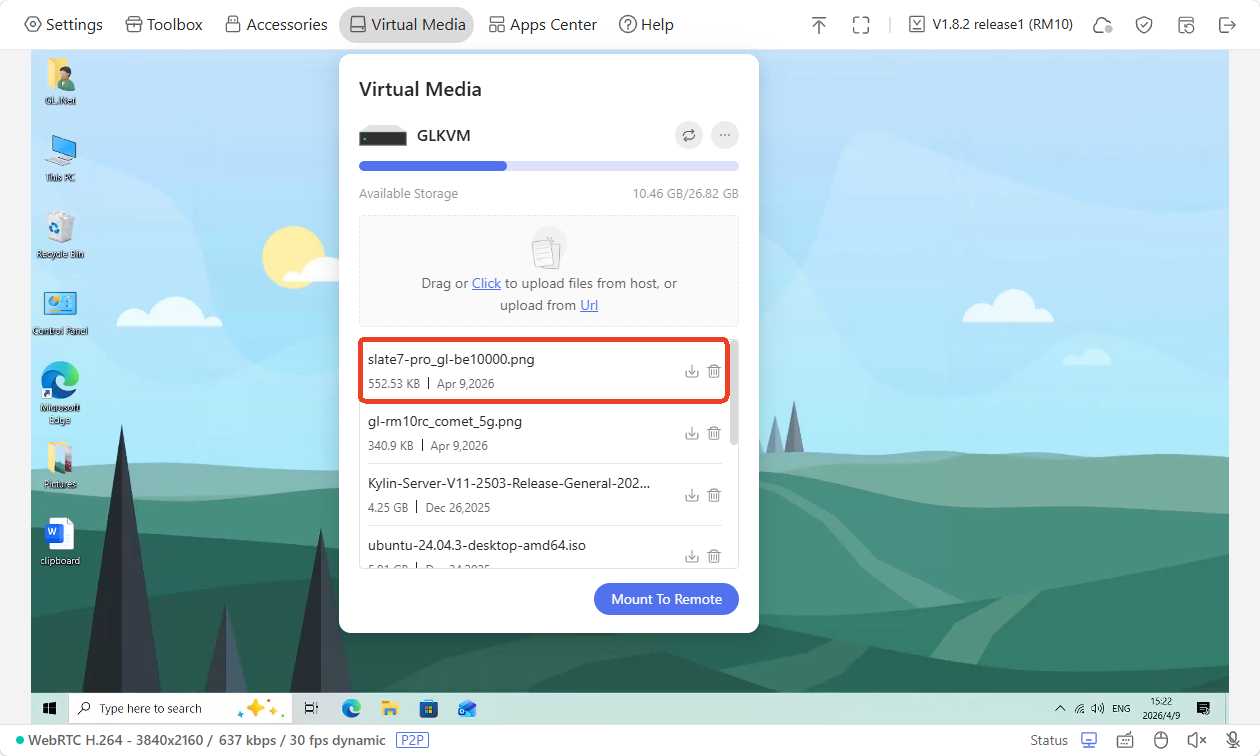The width and height of the screenshot is (1260, 756).
Task: Delete the Kylin-Server ISO file
Action: point(714,495)
